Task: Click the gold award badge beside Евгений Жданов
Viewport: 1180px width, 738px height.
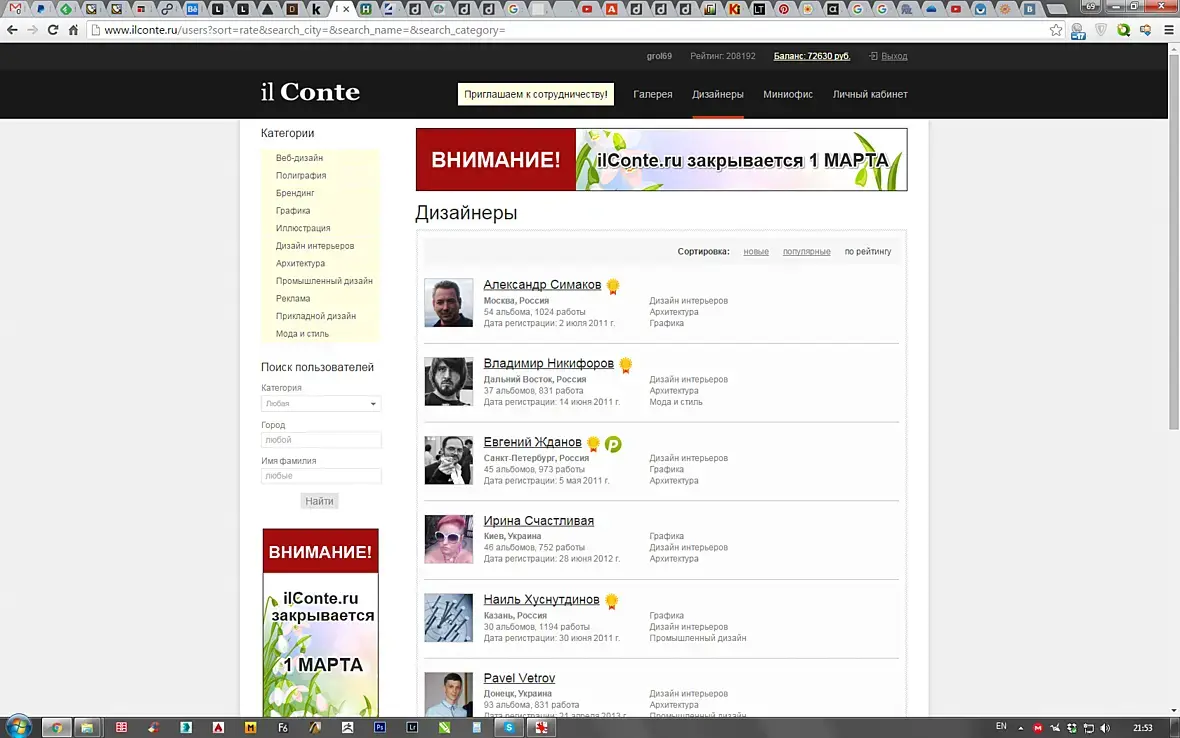Action: click(x=593, y=444)
